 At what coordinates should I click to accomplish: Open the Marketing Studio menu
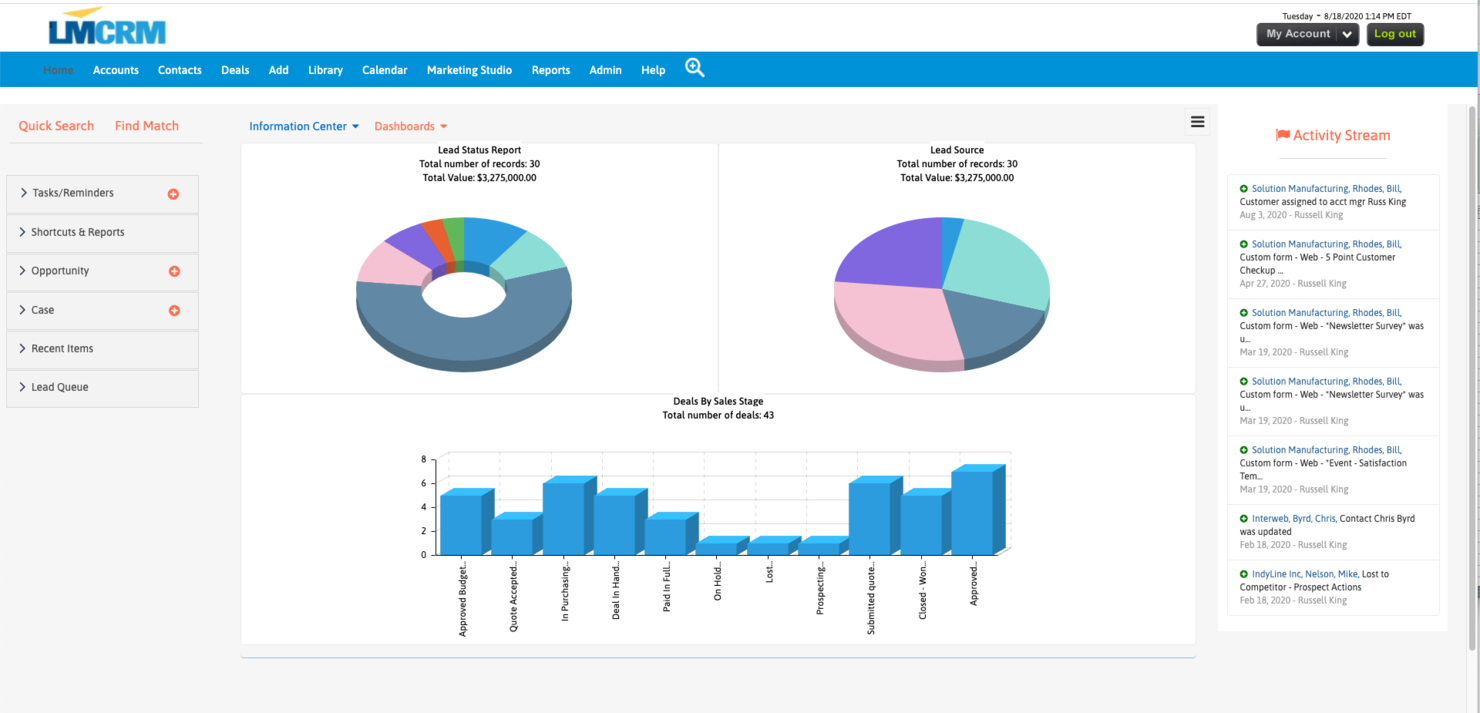click(468, 70)
